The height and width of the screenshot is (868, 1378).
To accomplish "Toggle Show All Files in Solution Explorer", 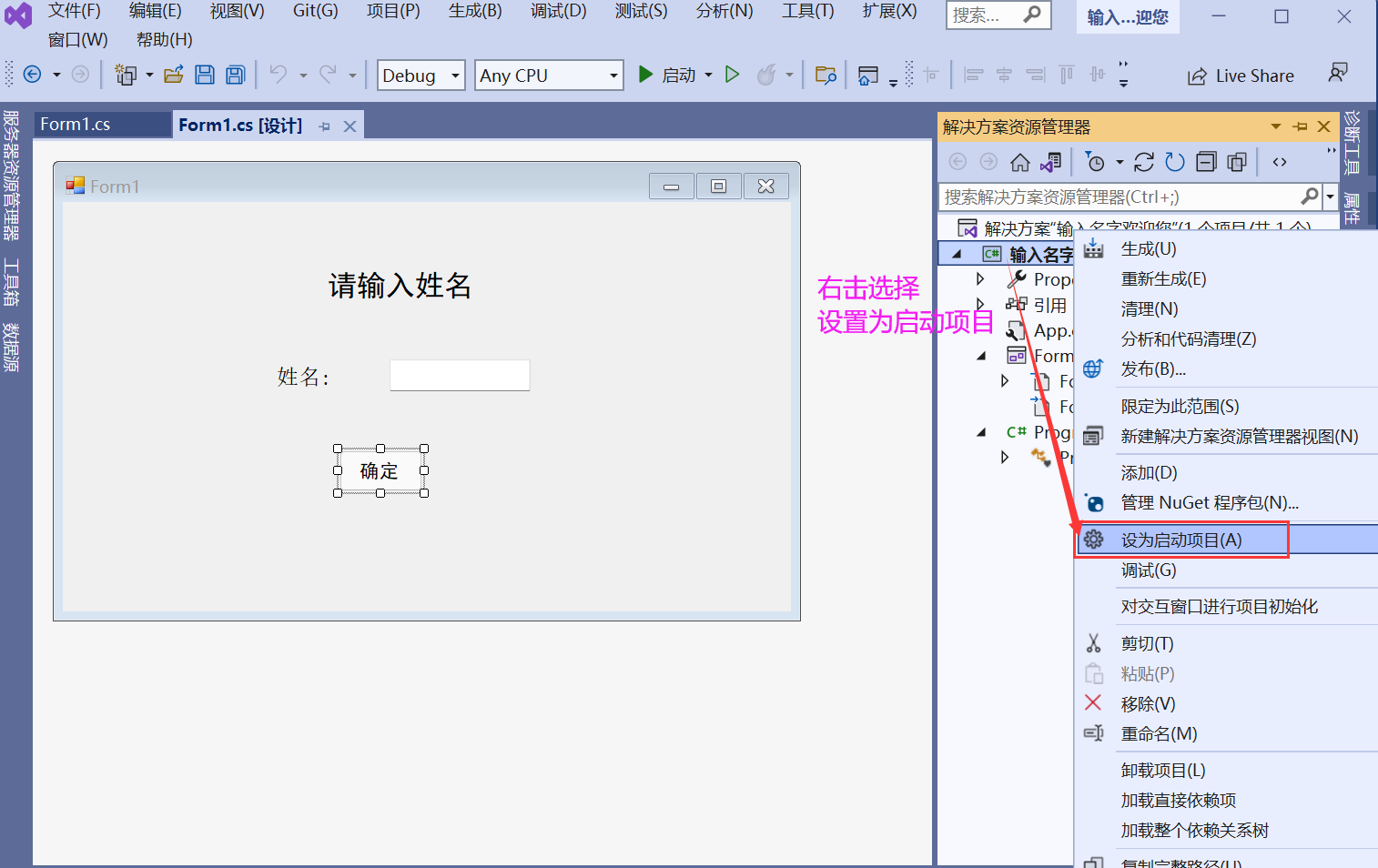I will [1237, 163].
